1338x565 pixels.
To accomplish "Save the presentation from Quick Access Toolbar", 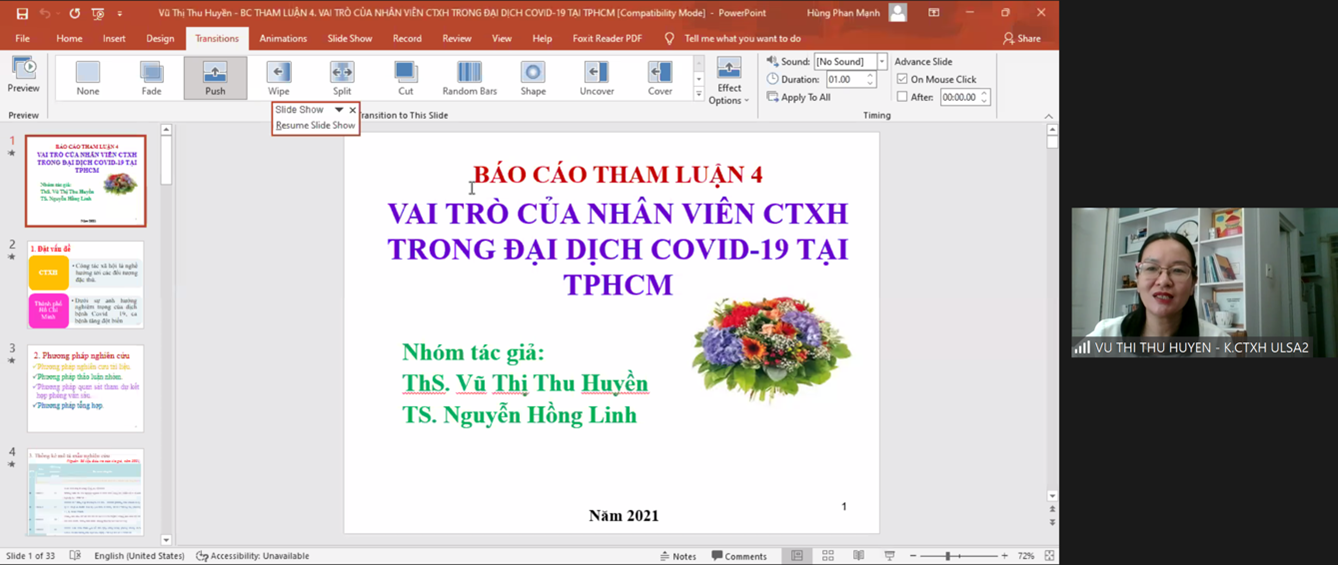I will click(x=22, y=14).
